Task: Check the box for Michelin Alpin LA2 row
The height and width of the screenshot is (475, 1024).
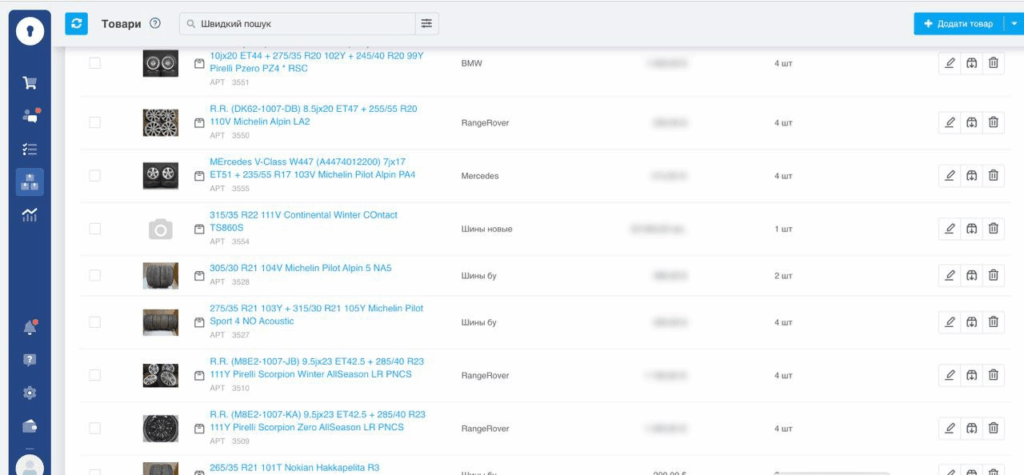Action: click(95, 122)
